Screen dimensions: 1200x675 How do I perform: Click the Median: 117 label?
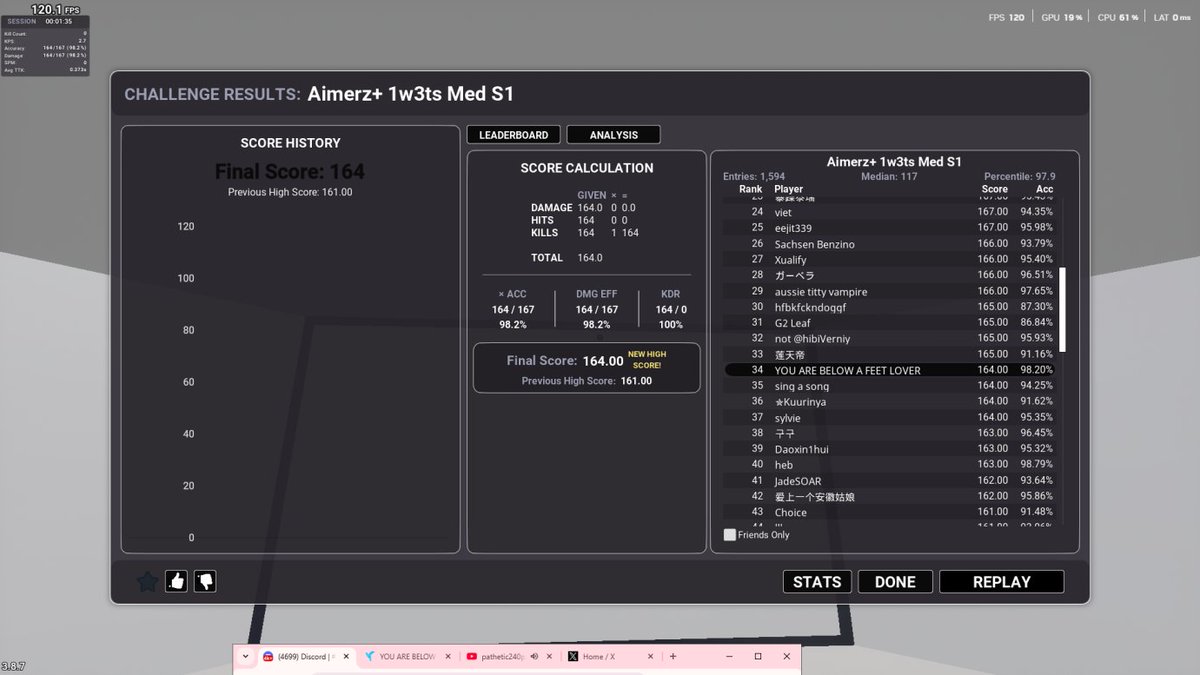click(889, 177)
